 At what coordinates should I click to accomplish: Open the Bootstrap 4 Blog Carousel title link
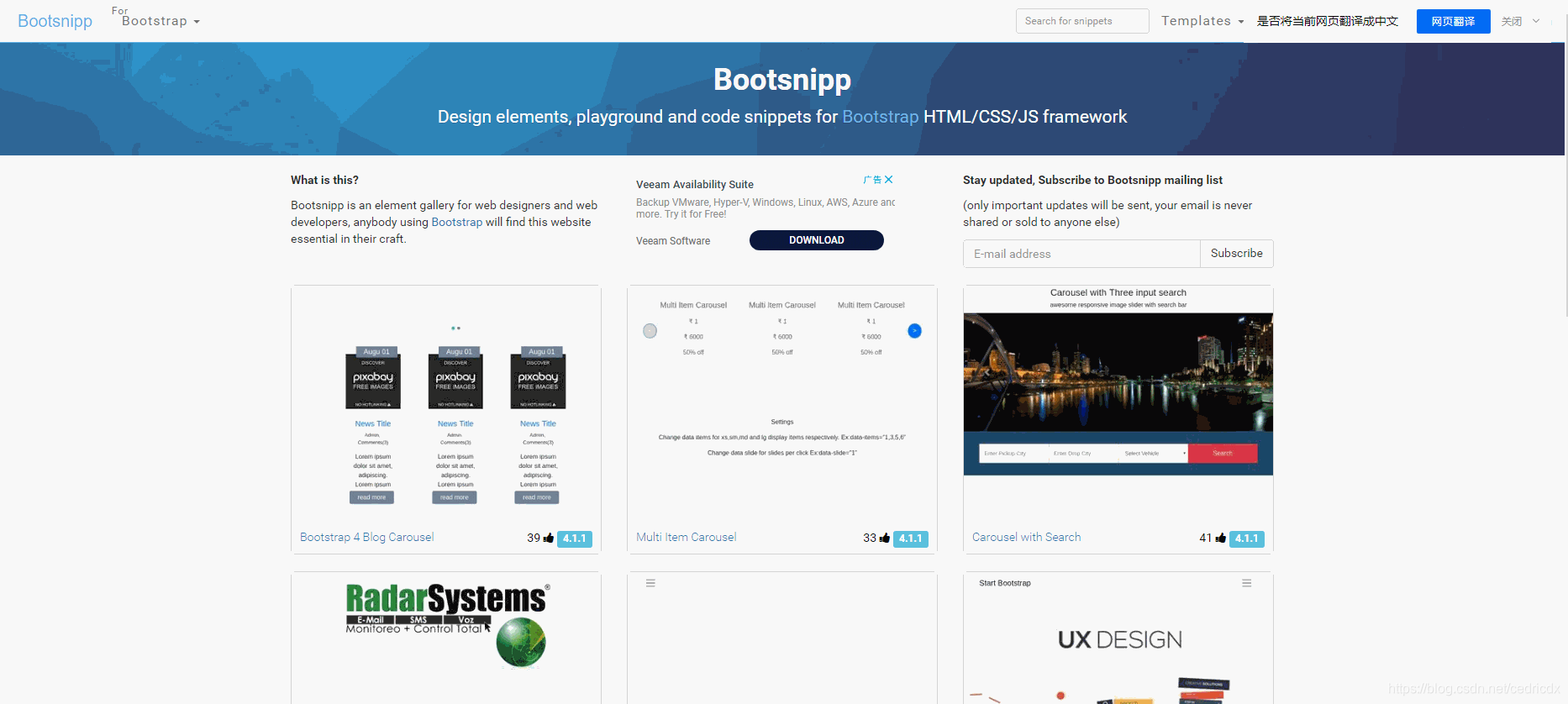[367, 538]
